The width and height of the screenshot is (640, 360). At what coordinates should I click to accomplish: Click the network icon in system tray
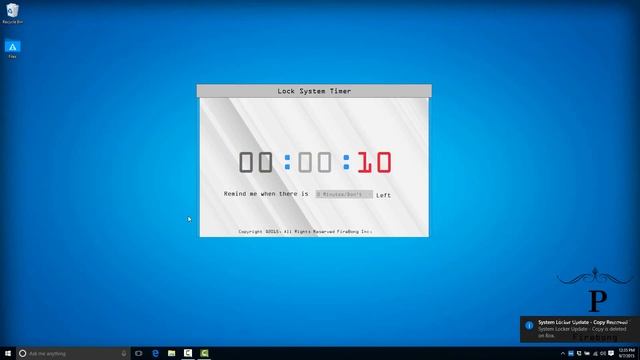tap(595, 353)
